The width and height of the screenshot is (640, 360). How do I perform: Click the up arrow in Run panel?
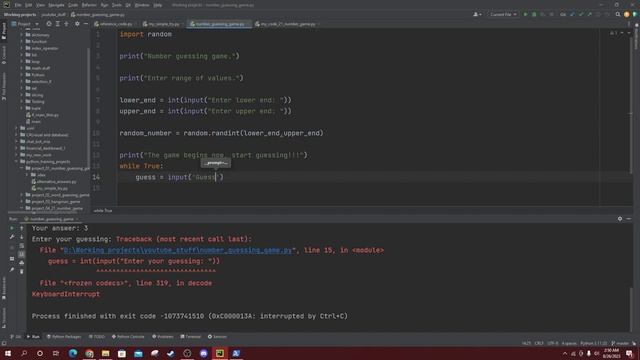click(x=22, y=228)
